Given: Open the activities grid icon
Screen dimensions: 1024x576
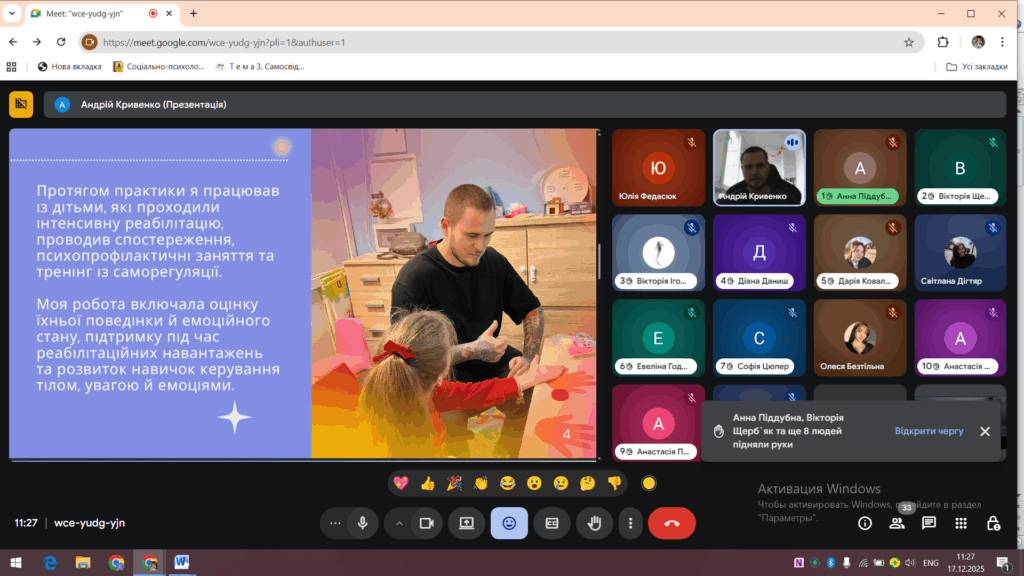Looking at the screenshot, I should 961,523.
